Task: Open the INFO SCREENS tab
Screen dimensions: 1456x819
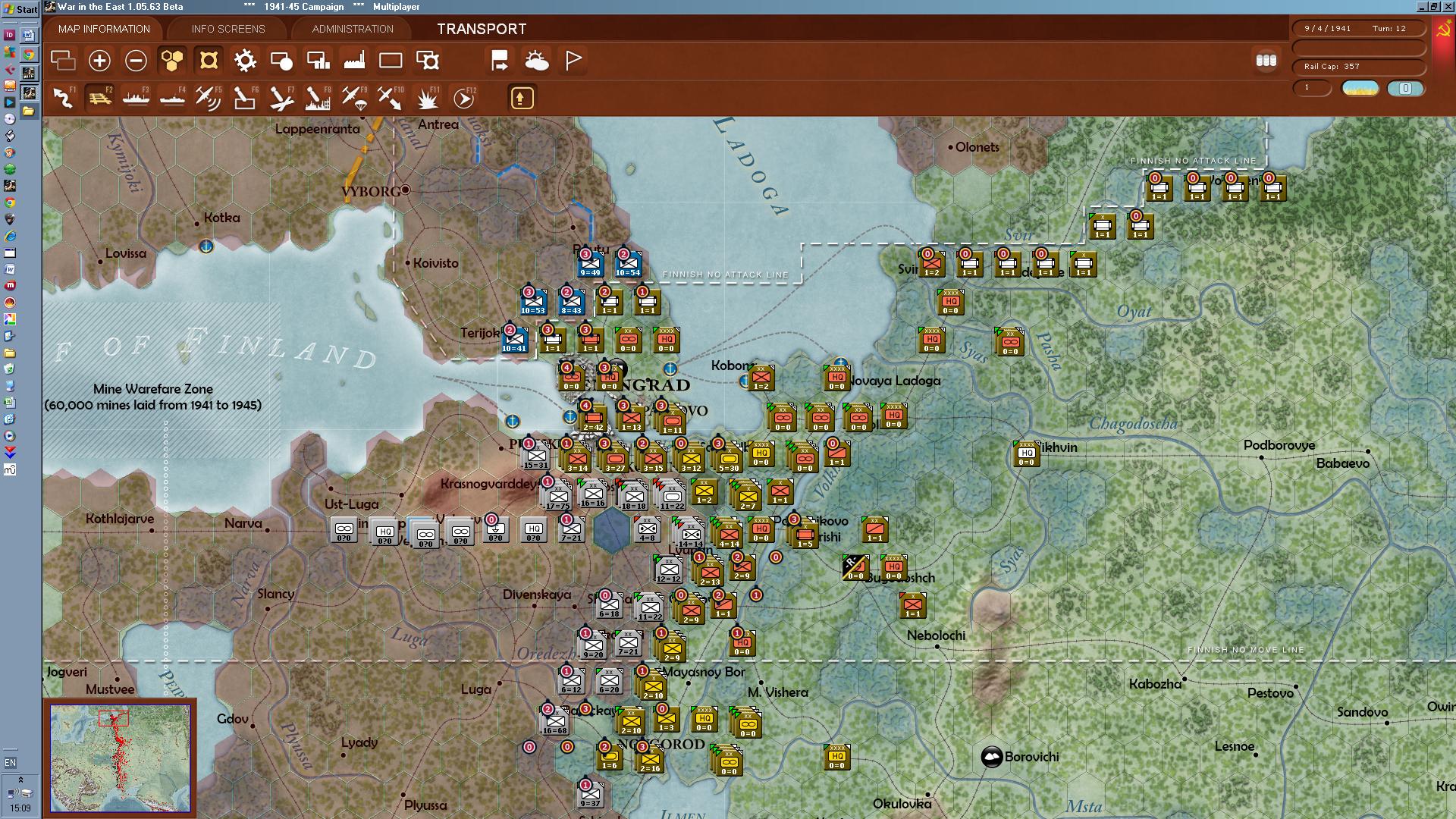Action: coord(228,29)
